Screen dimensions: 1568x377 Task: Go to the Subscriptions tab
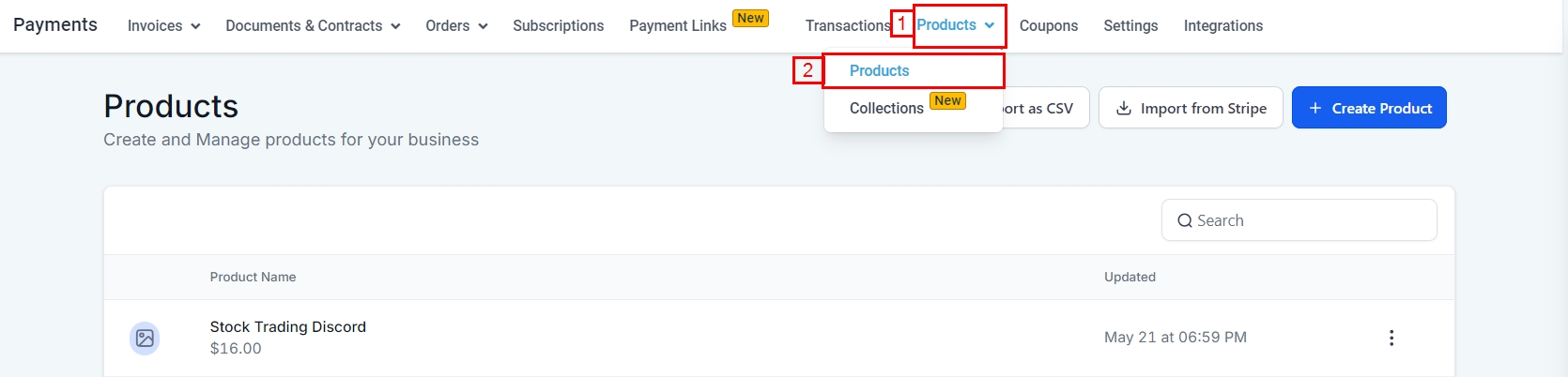(558, 26)
